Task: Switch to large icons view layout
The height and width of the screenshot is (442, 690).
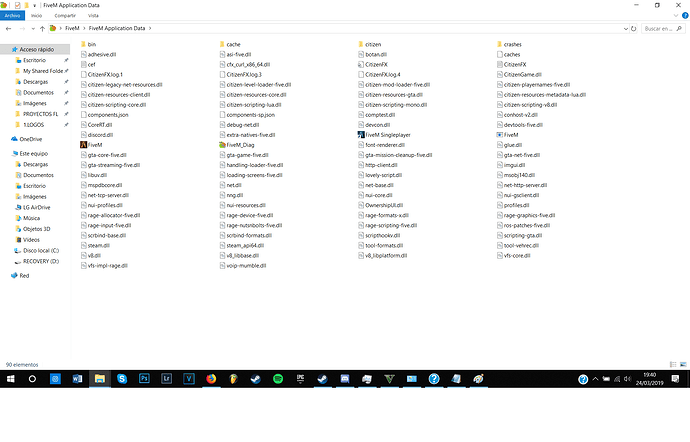Action: 683,365
